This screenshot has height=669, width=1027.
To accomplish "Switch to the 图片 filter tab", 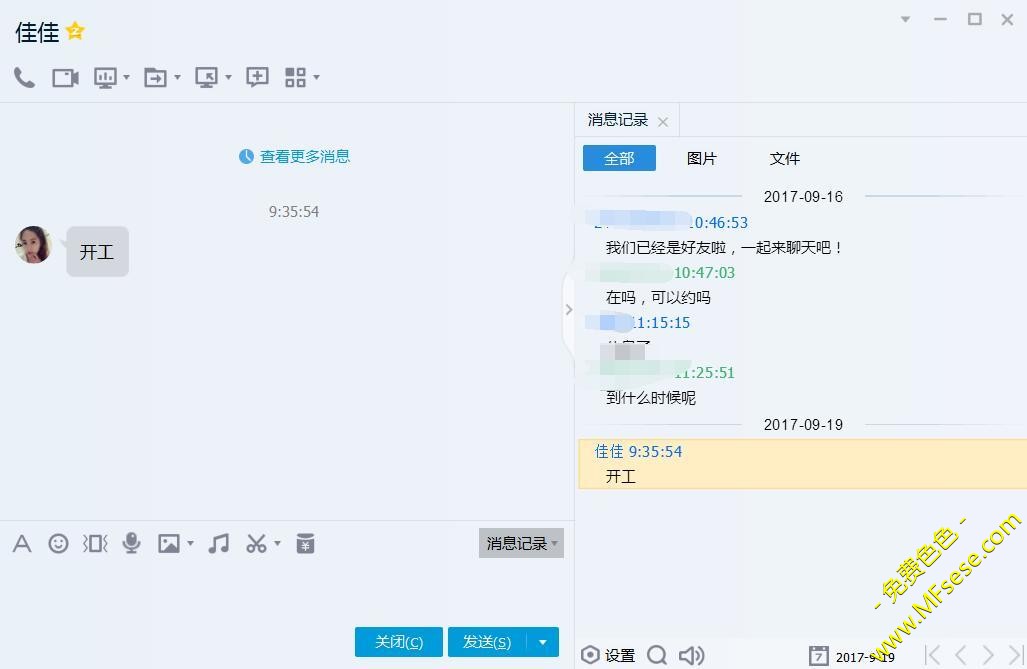I will pyautogui.click(x=701, y=158).
